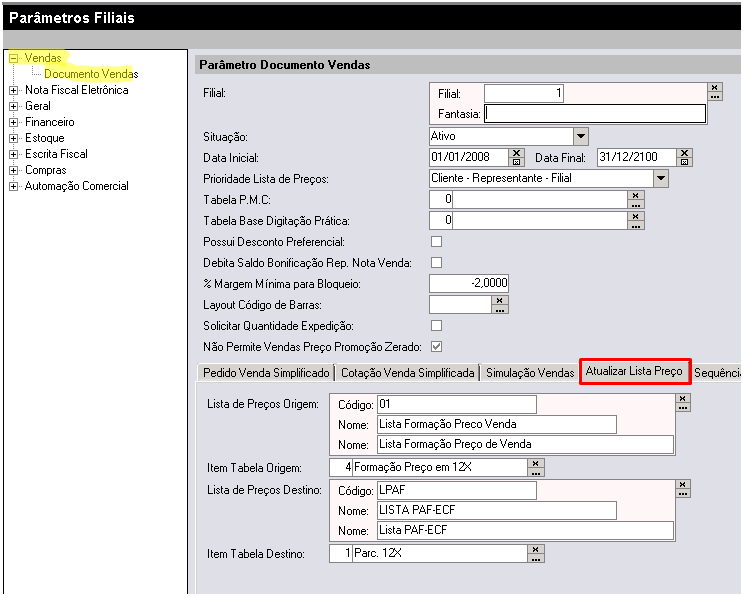Clear Item Tabela Destino field
The width and height of the screenshot is (743, 596).
pos(535,549)
